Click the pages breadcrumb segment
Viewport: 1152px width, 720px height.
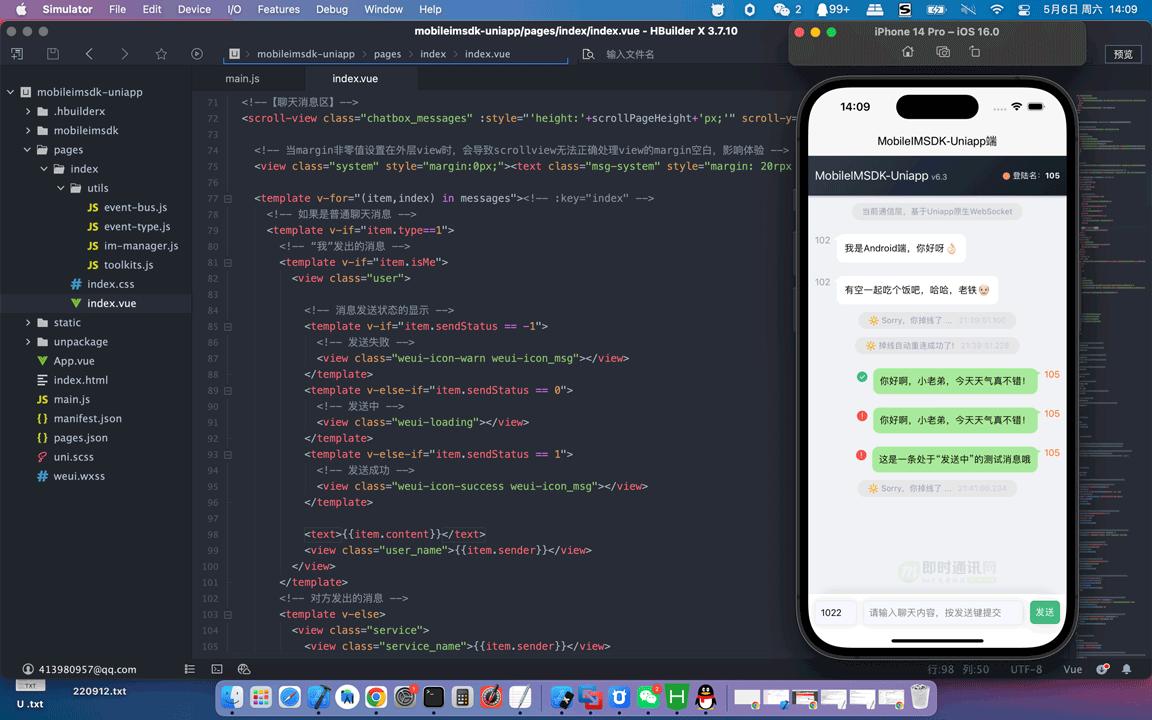(387, 54)
